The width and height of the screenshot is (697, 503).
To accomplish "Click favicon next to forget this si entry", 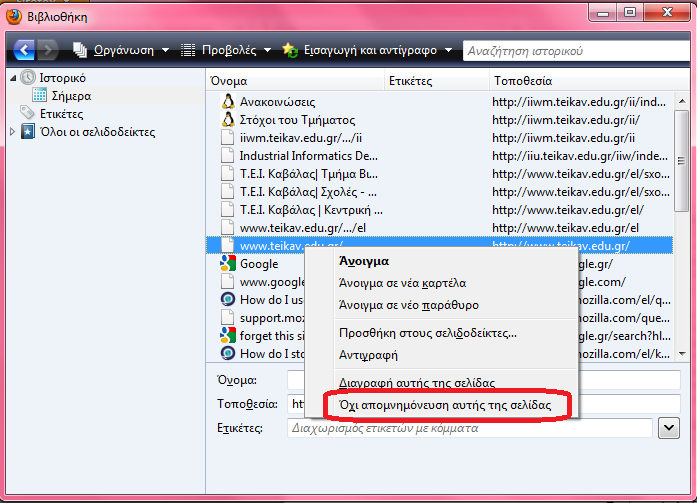I will click(x=228, y=335).
